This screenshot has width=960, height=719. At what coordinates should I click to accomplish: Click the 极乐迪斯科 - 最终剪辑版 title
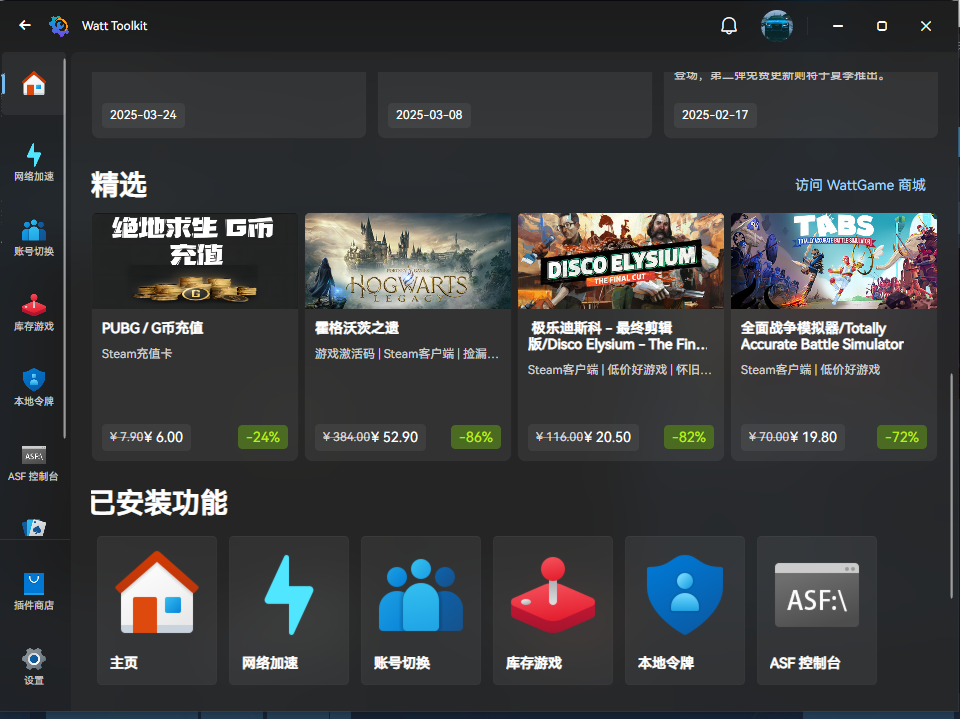tap(618, 336)
